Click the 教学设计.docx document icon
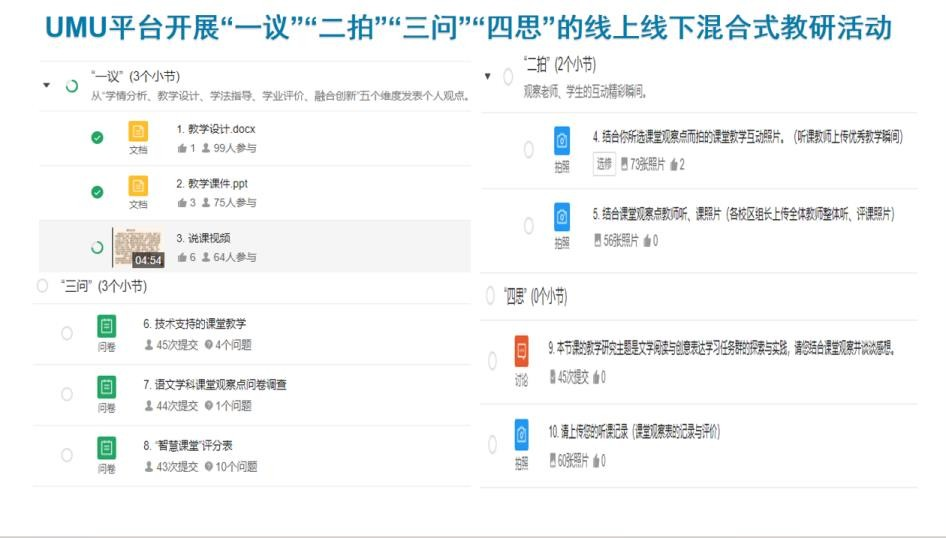Viewport: 946px width, 538px height. point(138,131)
